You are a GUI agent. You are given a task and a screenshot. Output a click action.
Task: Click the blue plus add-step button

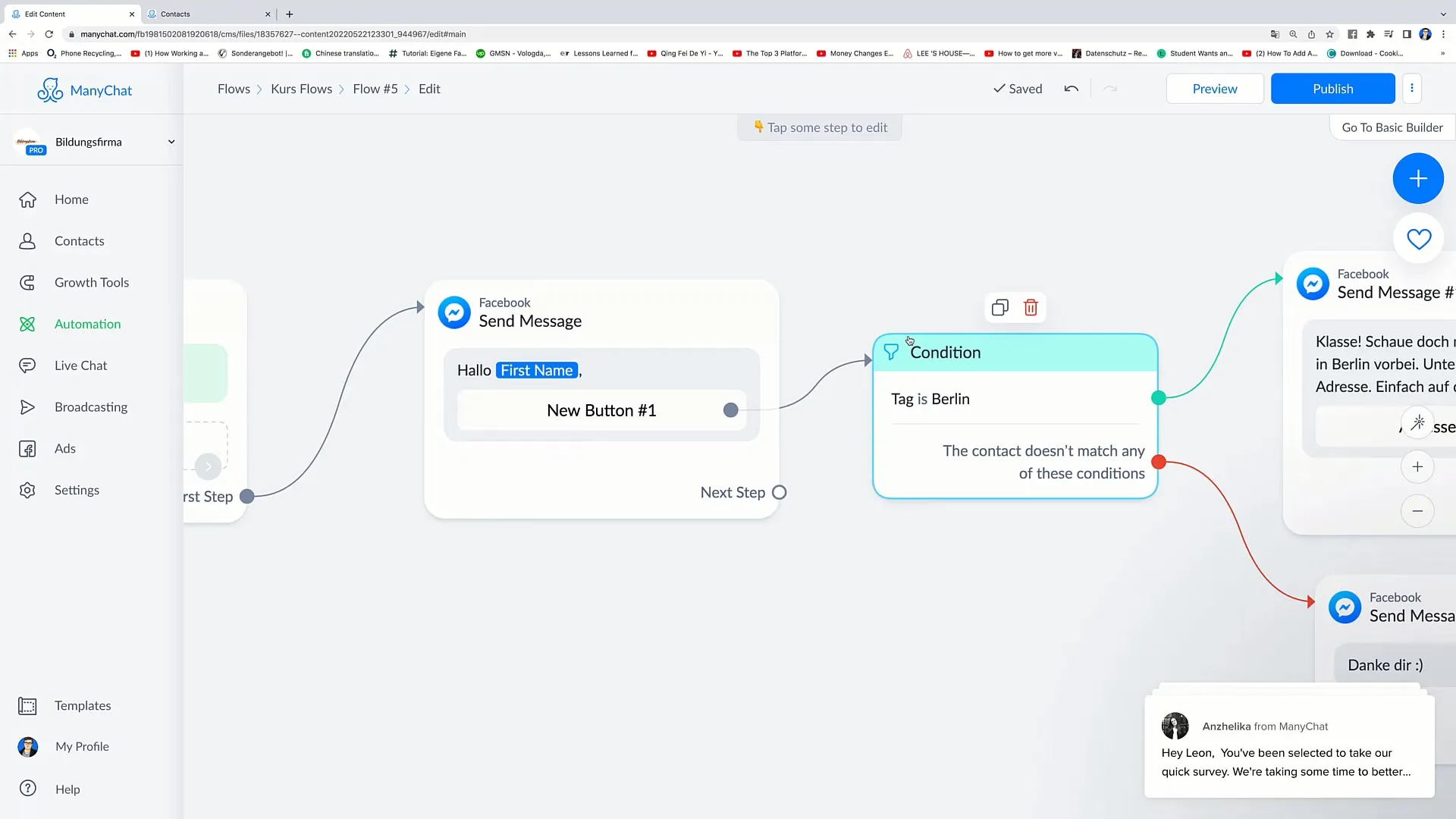coord(1417,178)
